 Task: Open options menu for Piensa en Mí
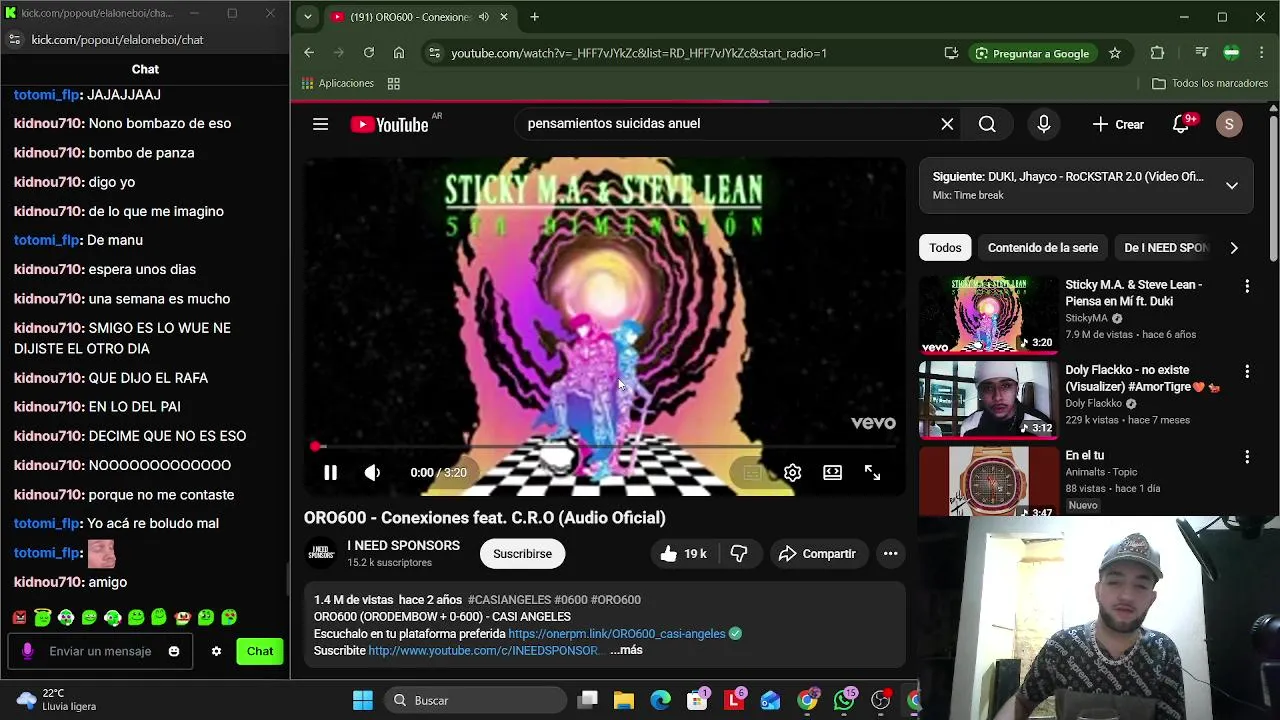(1247, 287)
